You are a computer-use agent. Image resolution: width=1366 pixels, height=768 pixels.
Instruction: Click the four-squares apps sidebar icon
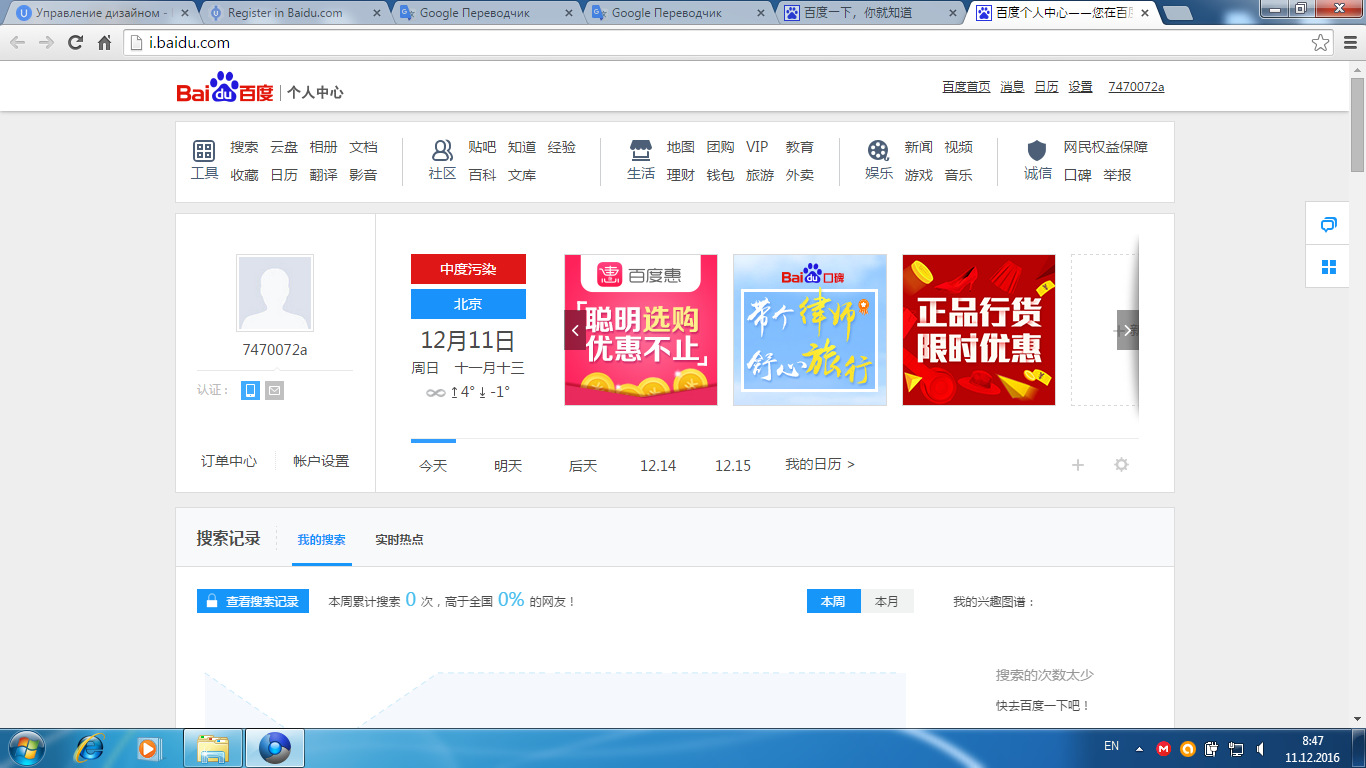click(x=1328, y=267)
